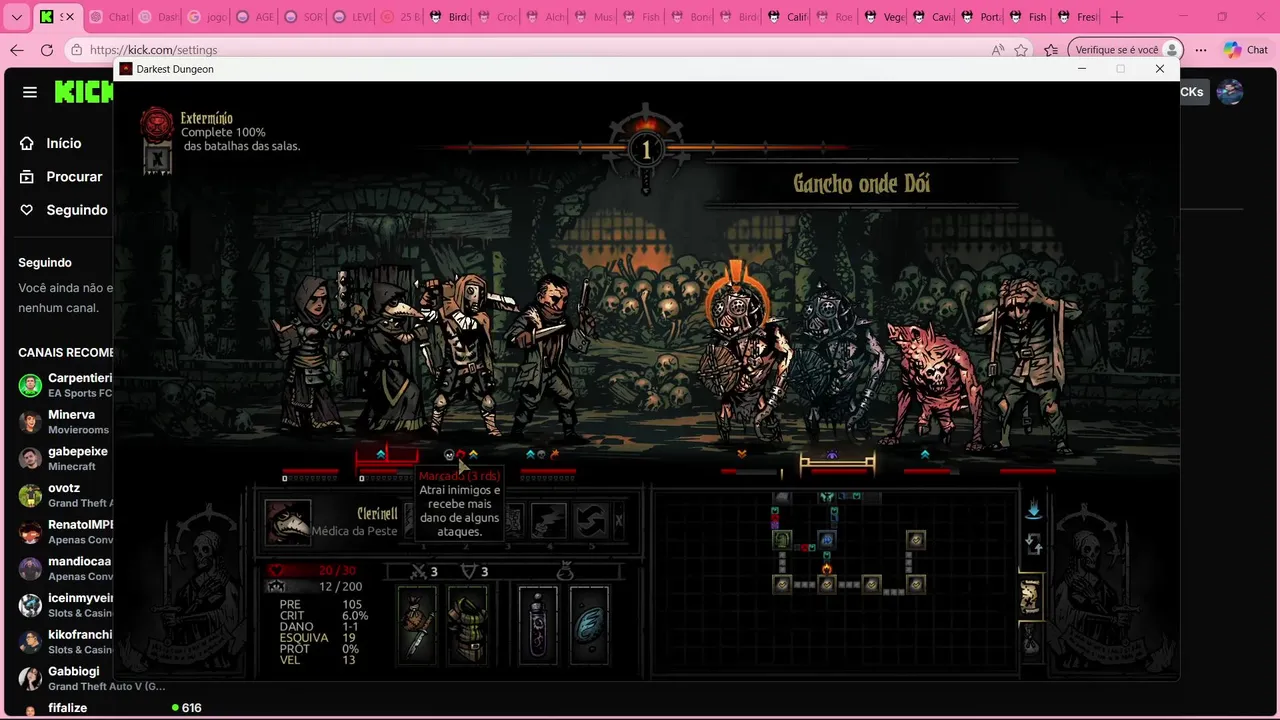The height and width of the screenshot is (720, 1280).
Task: Open the inventory bag tab
Action: pyautogui.click(x=1031, y=640)
